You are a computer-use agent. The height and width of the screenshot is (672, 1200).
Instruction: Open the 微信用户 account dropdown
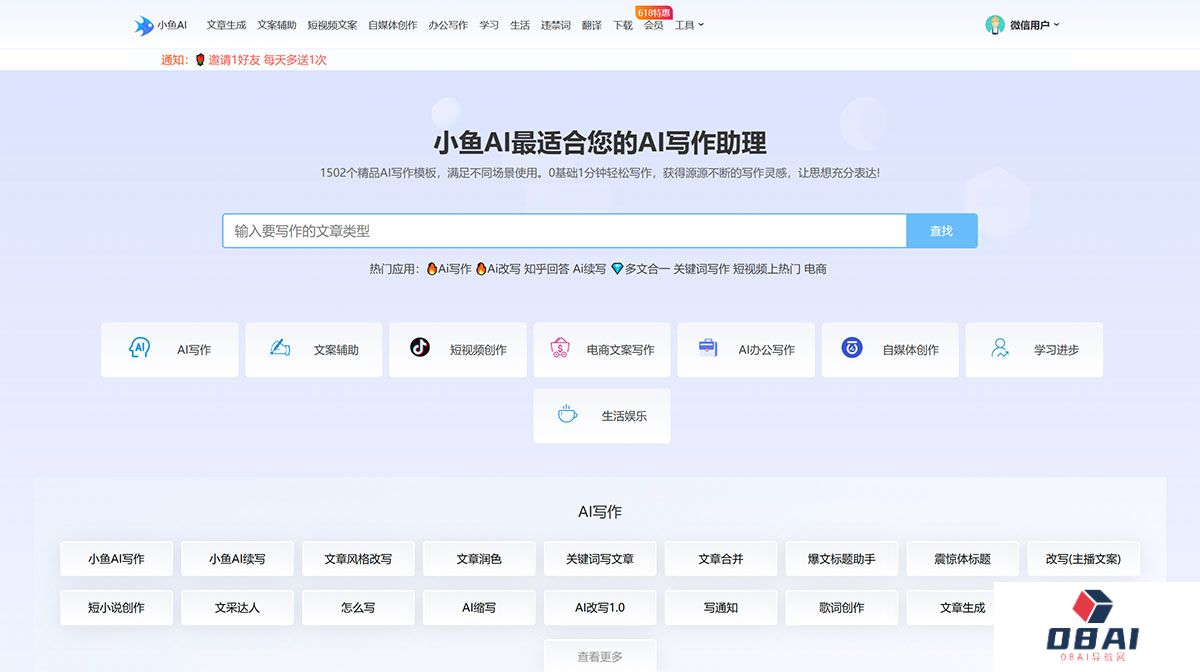[x=1034, y=25]
